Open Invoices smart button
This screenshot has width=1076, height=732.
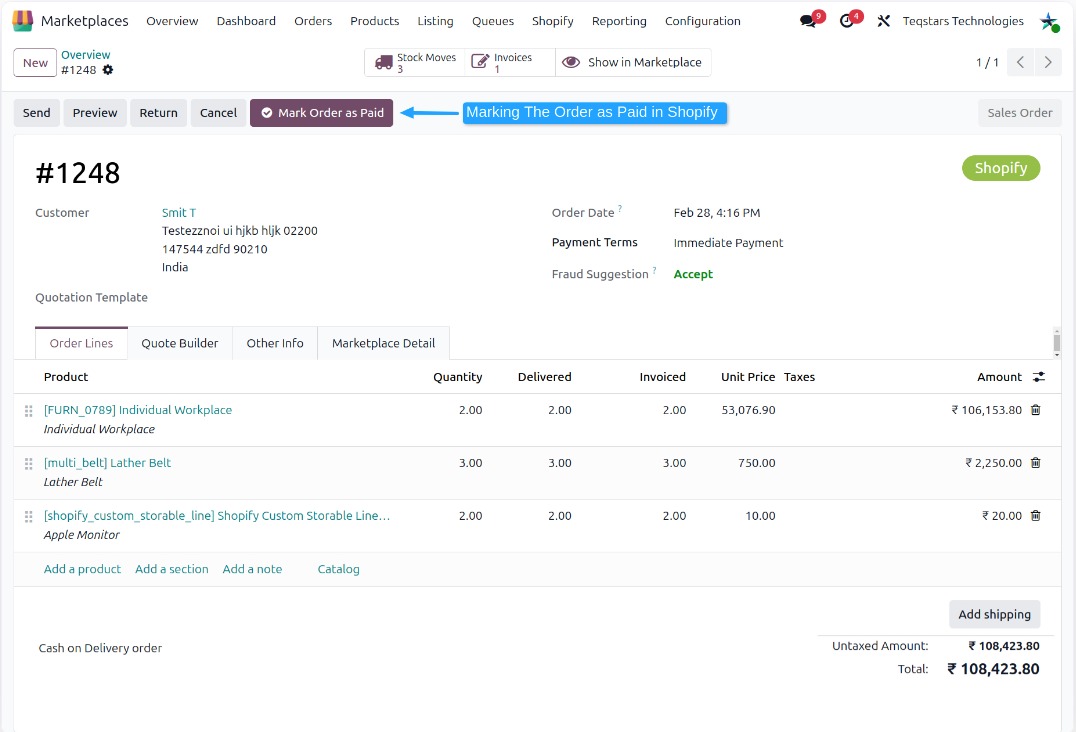tap(510, 62)
